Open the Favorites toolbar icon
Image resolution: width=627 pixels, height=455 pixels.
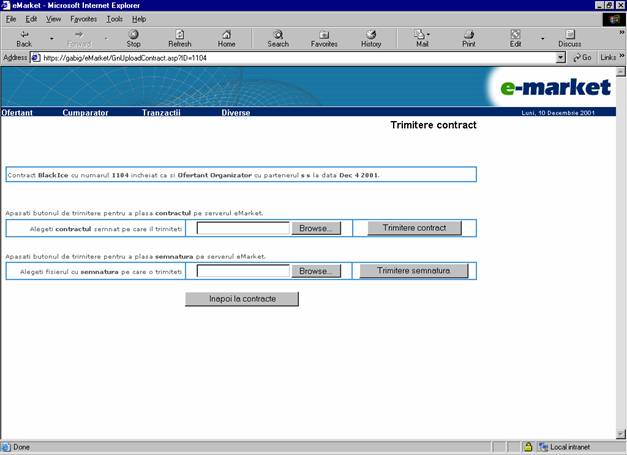pos(324,38)
